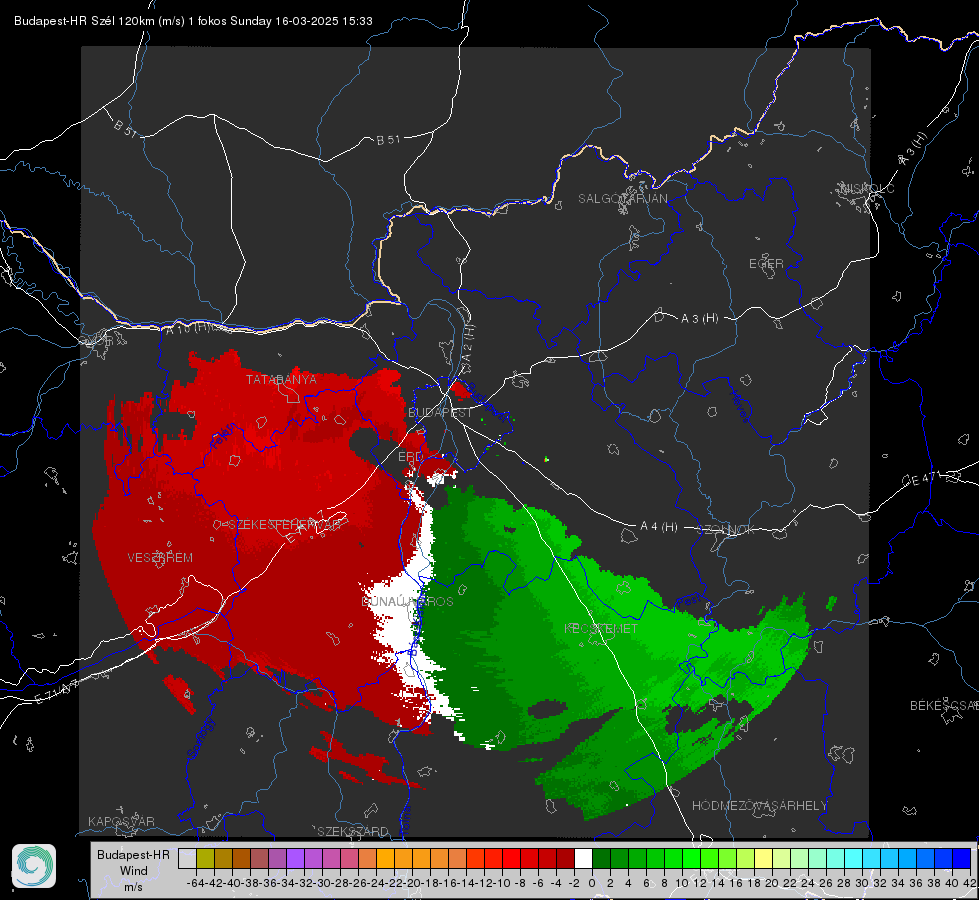The height and width of the screenshot is (900, 979).
Task: Pick the yellow swatch between 18 and 20
Action: 763,858
